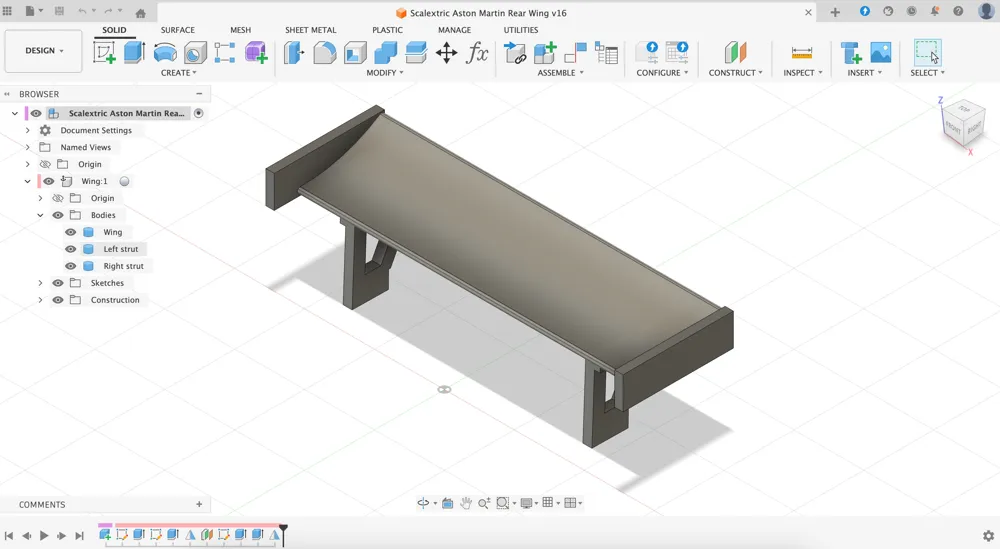Open the INSPECT dropdown menu
The image size is (1000, 549).
[803, 73]
